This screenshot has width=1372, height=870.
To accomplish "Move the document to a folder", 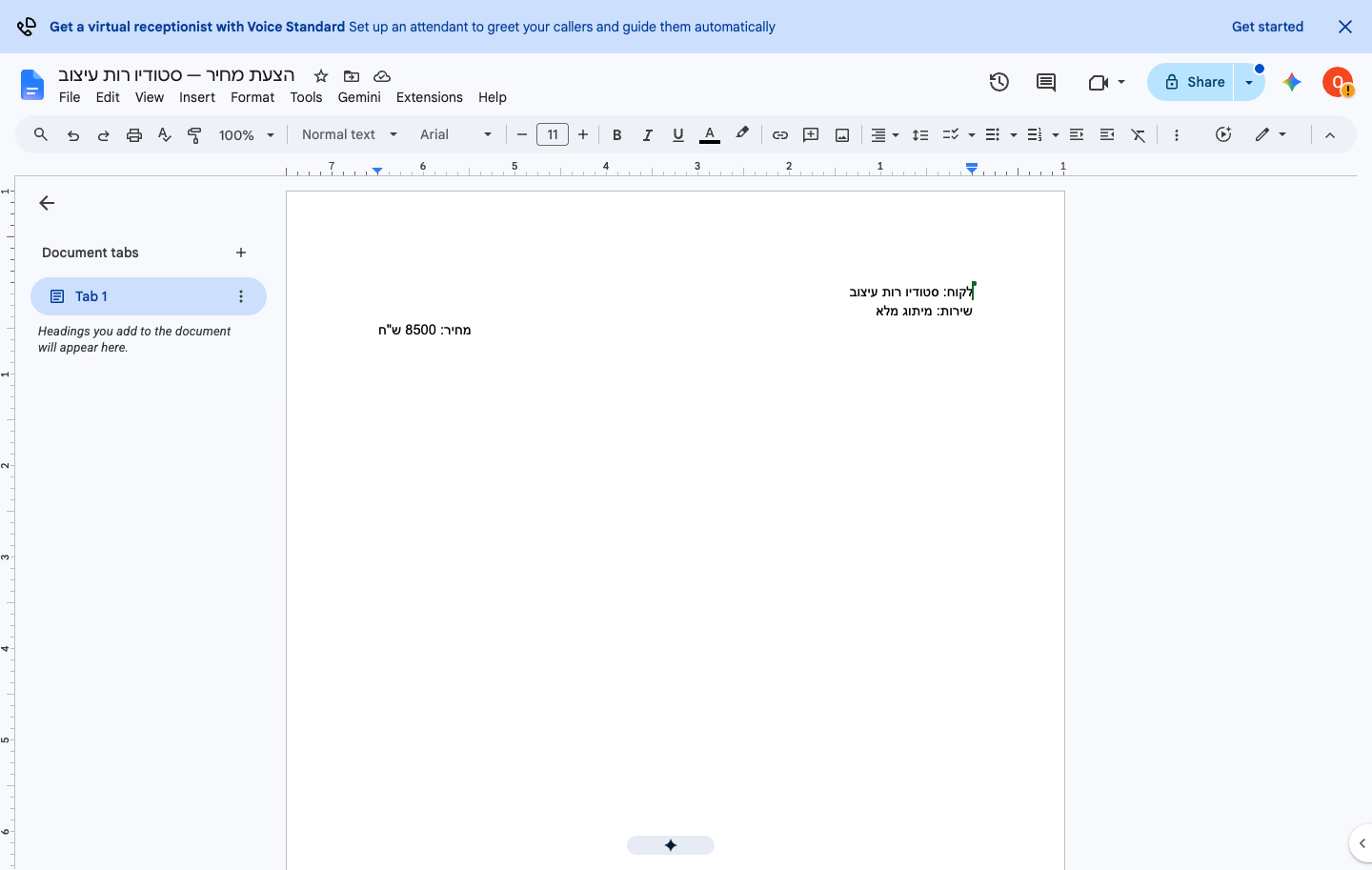I will [x=352, y=76].
